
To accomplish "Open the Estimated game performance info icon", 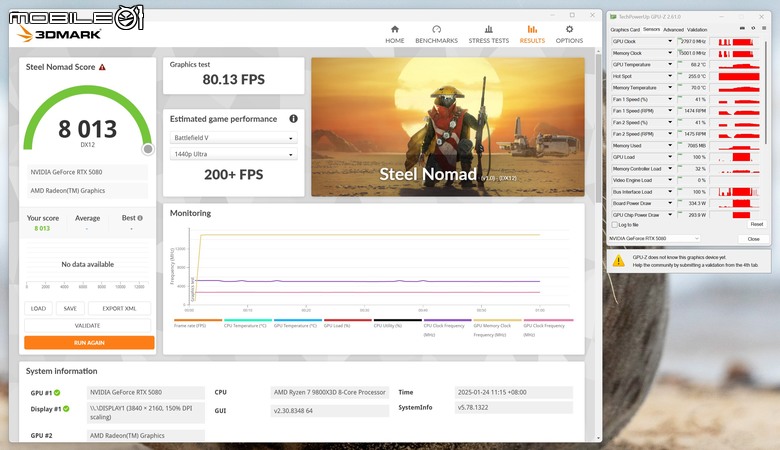I will coord(293,119).
